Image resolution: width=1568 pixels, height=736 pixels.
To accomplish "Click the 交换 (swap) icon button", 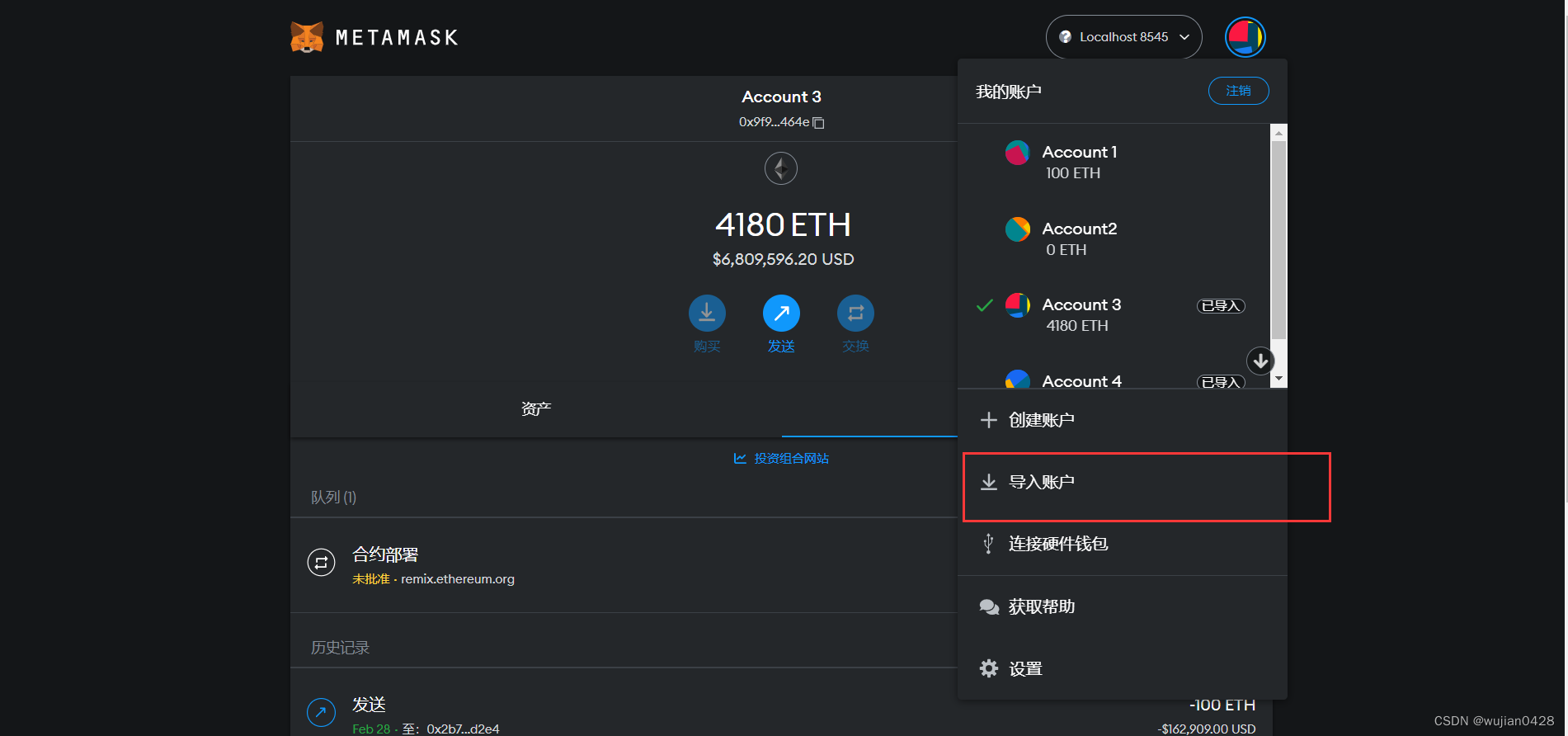I will click(x=855, y=313).
